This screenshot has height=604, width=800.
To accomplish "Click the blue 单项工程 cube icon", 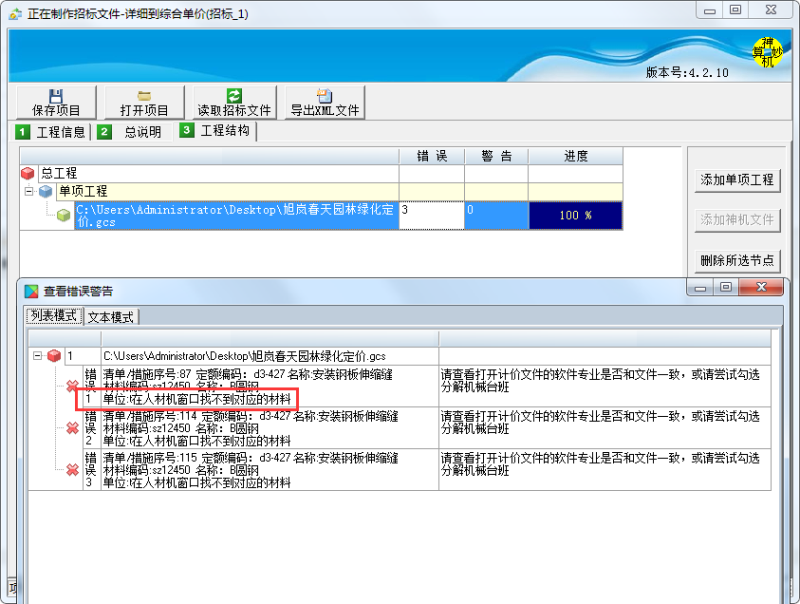I will [x=46, y=191].
